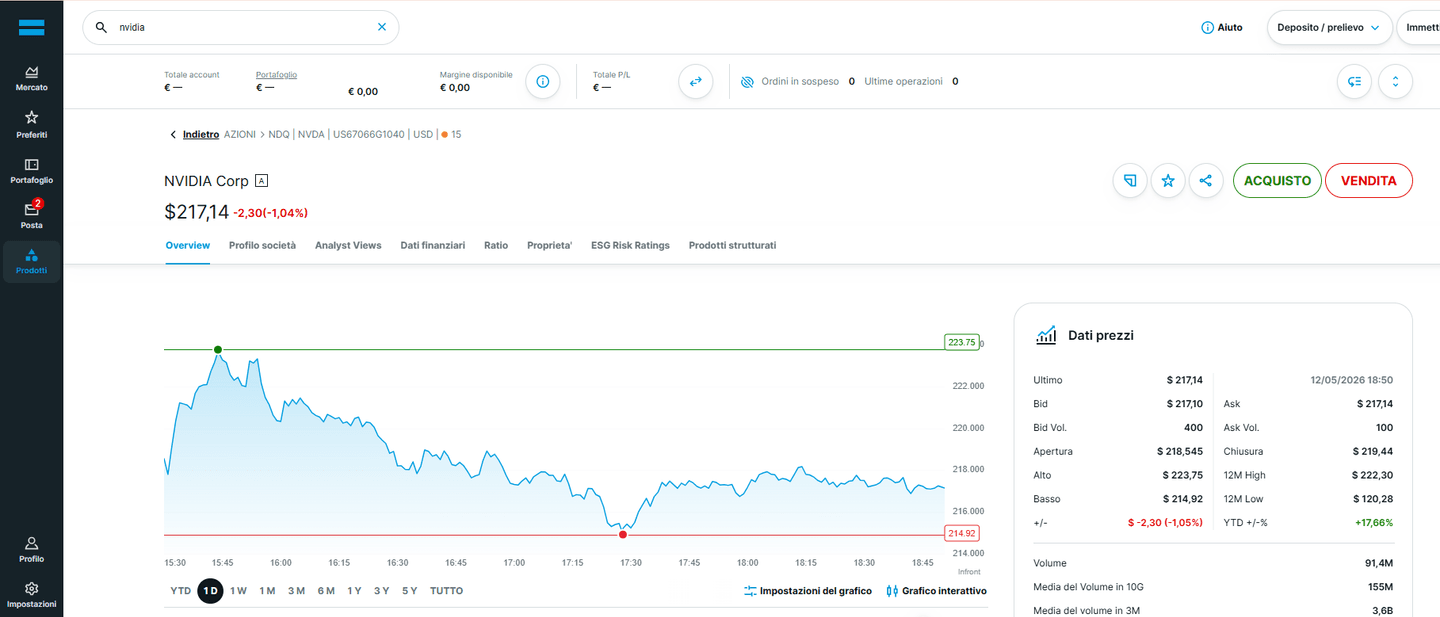
Task: Clear the nvidia search text
Action: point(381,27)
